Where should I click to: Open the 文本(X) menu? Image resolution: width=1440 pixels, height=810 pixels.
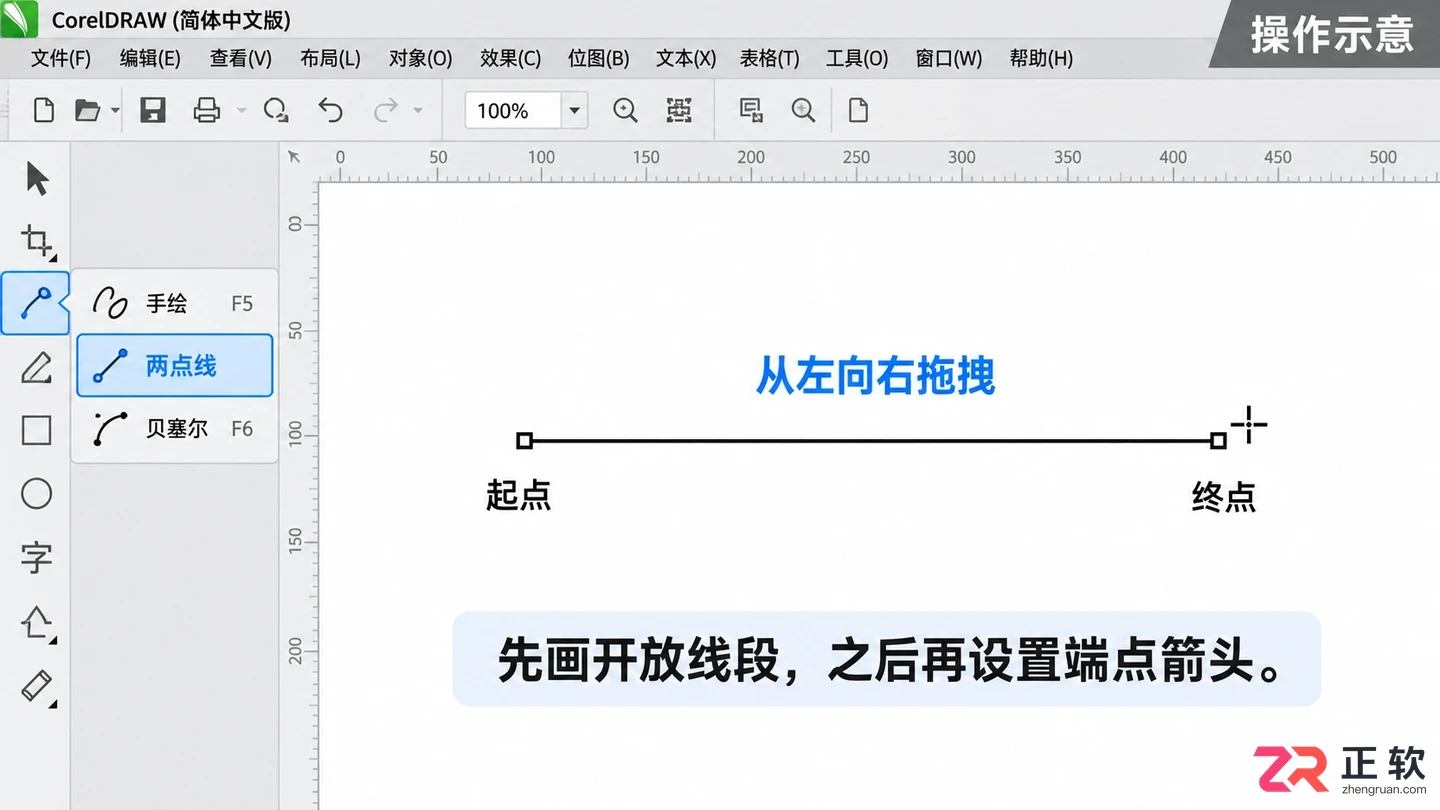686,58
